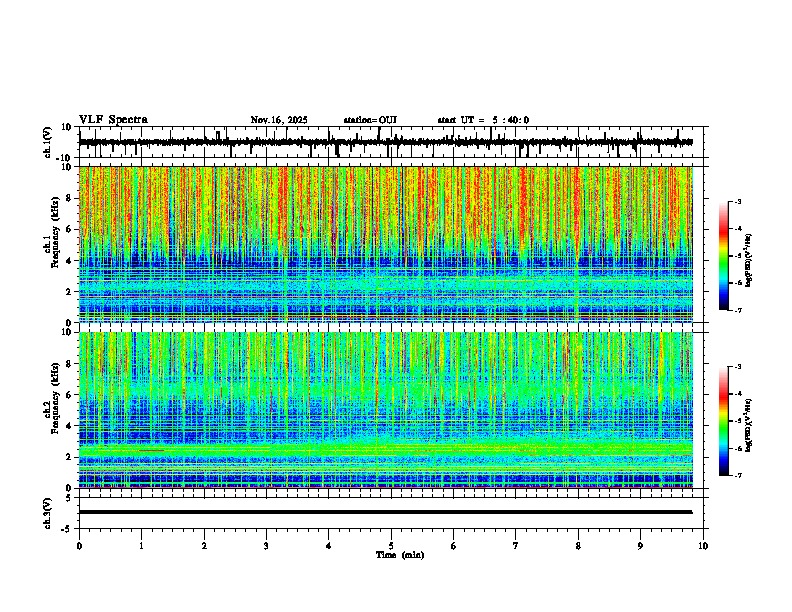This screenshot has height=612, width=792.
Task: Click the "start UT = 5 :40: 0" text
Action: (483, 120)
